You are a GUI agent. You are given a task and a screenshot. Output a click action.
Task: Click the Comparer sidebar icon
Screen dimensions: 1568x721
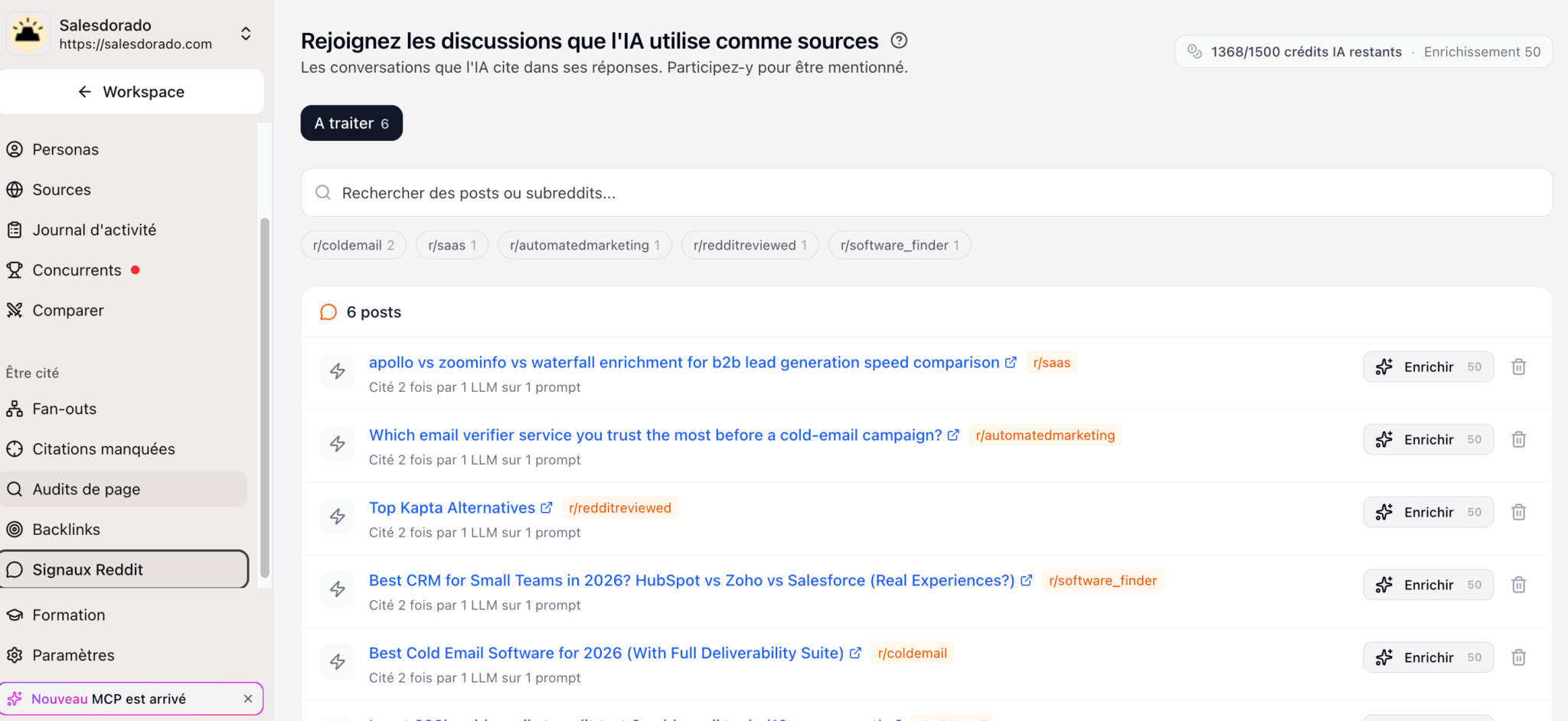(x=15, y=310)
